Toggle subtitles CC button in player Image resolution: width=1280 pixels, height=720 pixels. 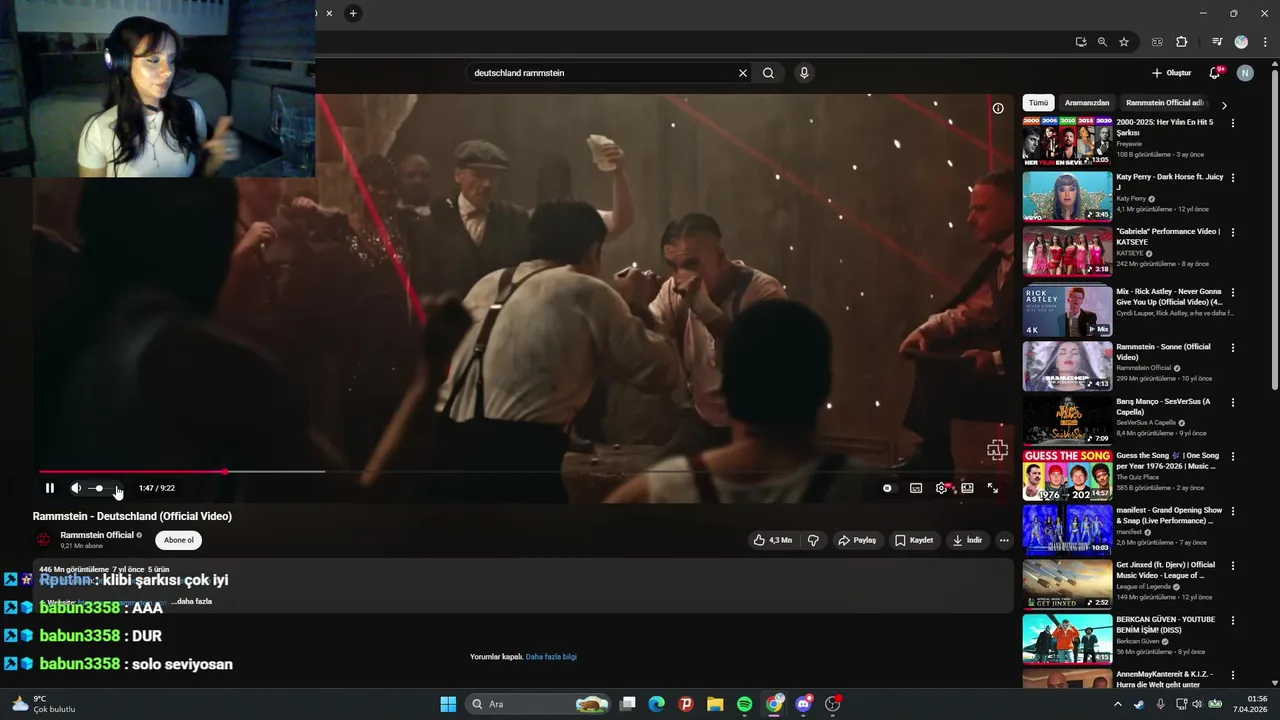[x=916, y=488]
